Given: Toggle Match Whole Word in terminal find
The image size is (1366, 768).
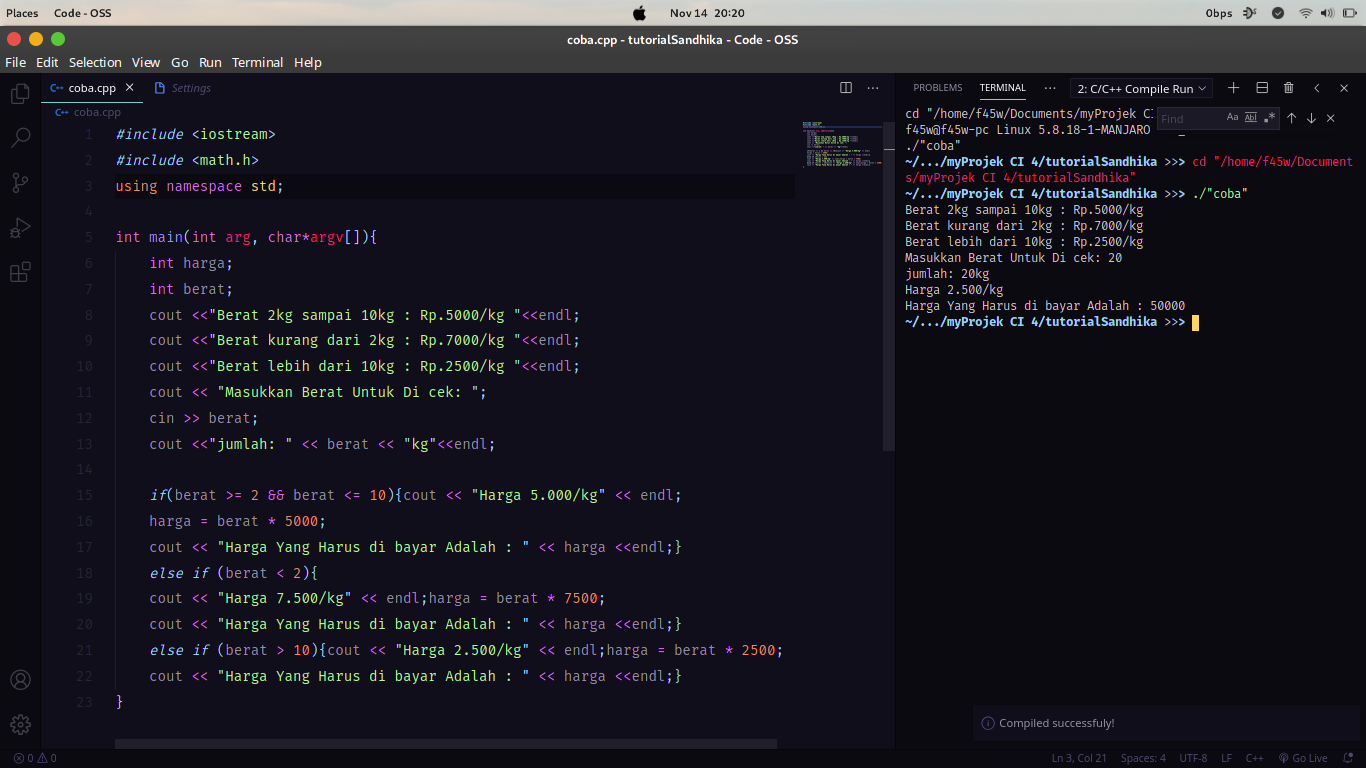Looking at the screenshot, I should pos(1251,118).
